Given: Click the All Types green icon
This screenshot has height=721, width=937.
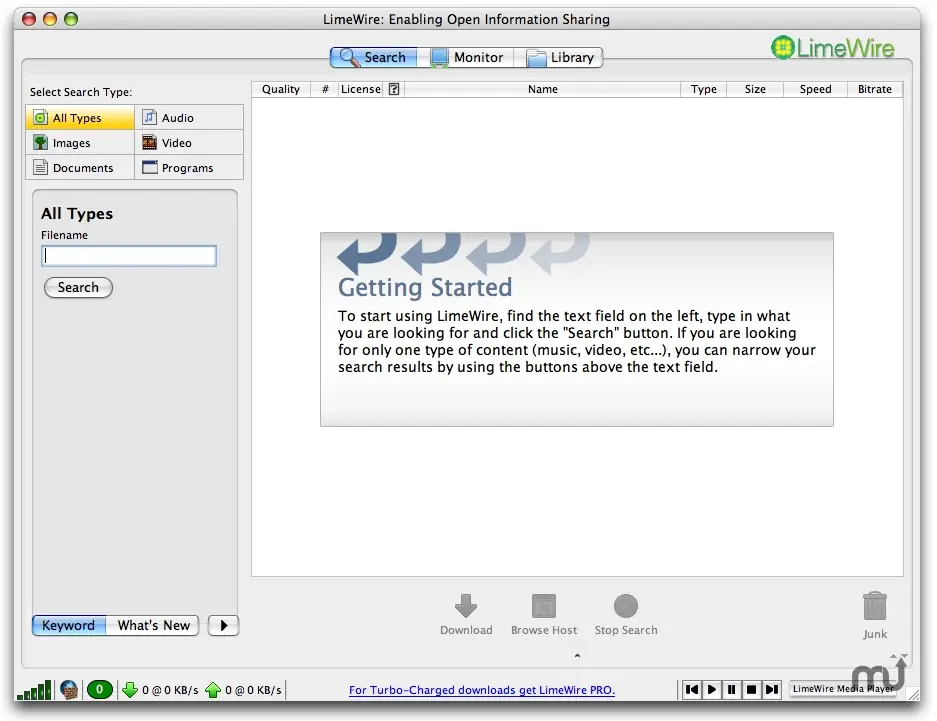Looking at the screenshot, I should [x=40, y=117].
